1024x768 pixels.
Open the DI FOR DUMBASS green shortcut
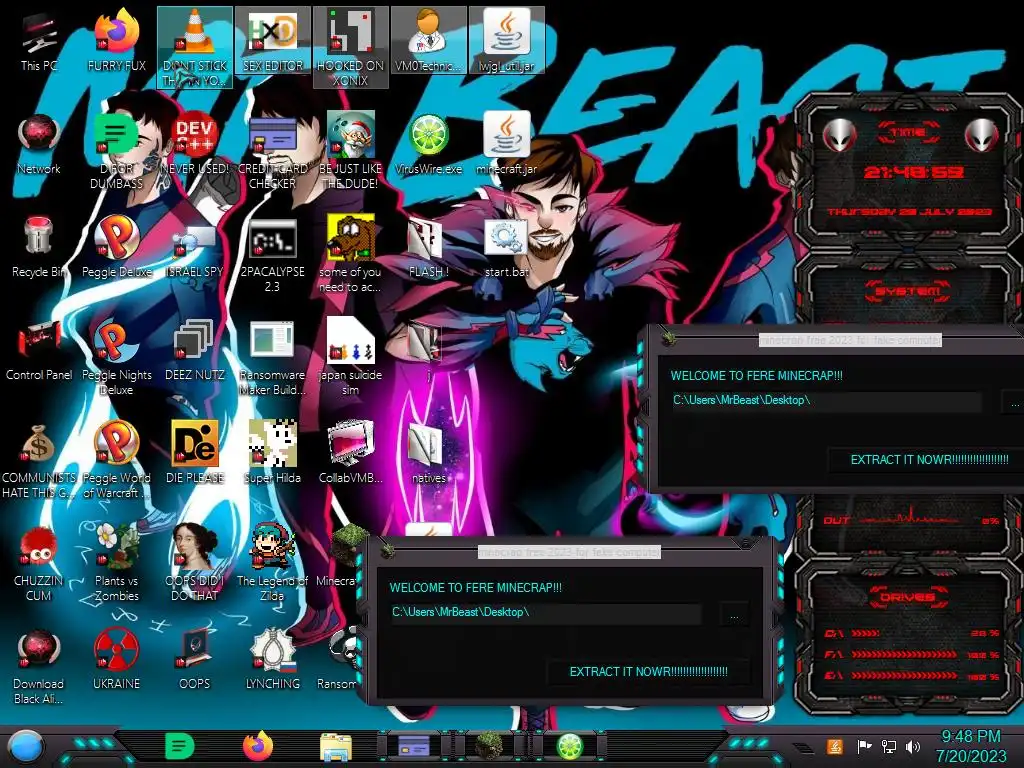(116, 151)
